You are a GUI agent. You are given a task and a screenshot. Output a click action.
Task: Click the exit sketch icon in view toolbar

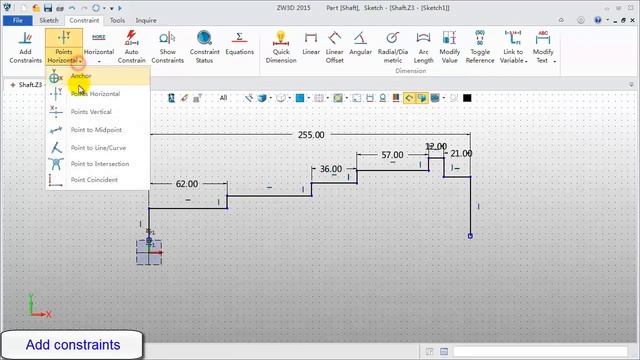(x=171, y=98)
